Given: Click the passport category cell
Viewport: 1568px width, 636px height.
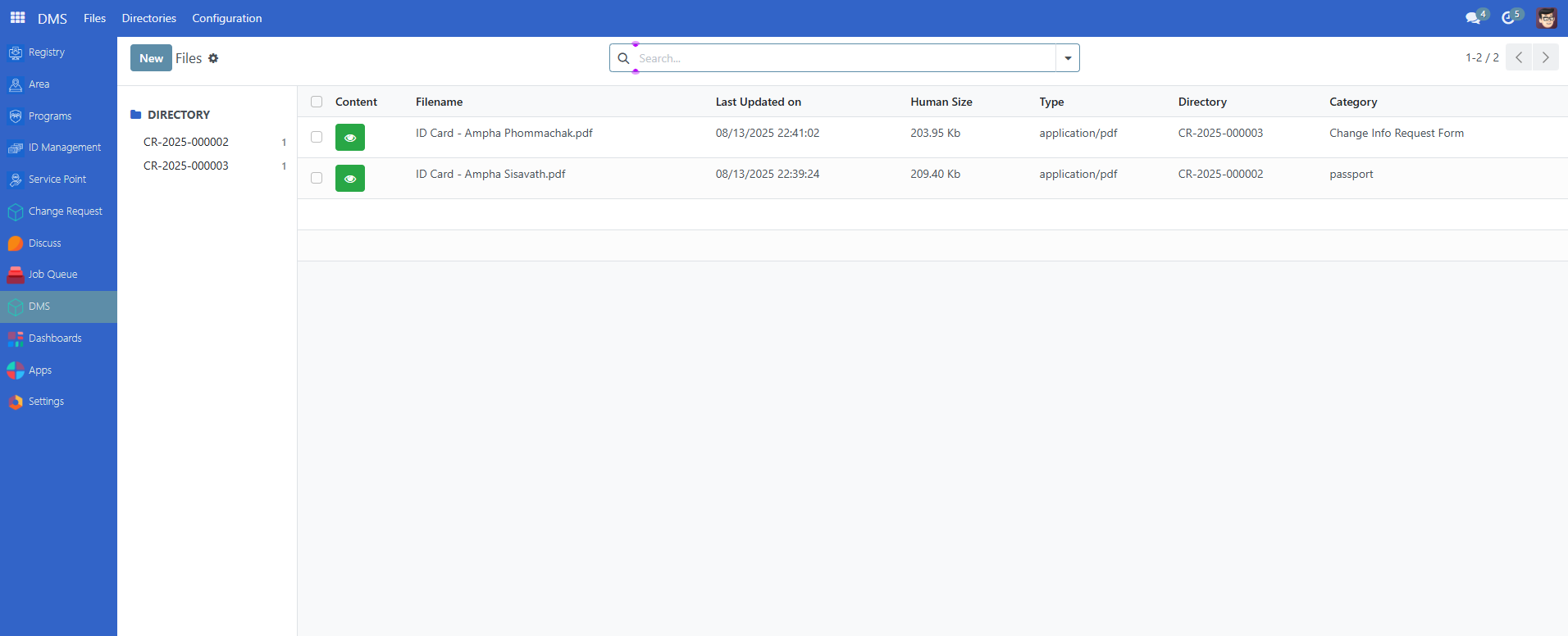Looking at the screenshot, I should 1351,174.
